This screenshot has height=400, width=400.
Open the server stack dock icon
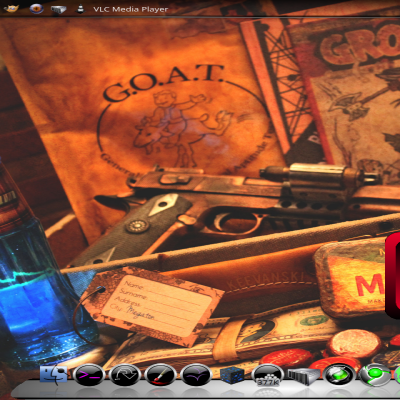point(303,376)
